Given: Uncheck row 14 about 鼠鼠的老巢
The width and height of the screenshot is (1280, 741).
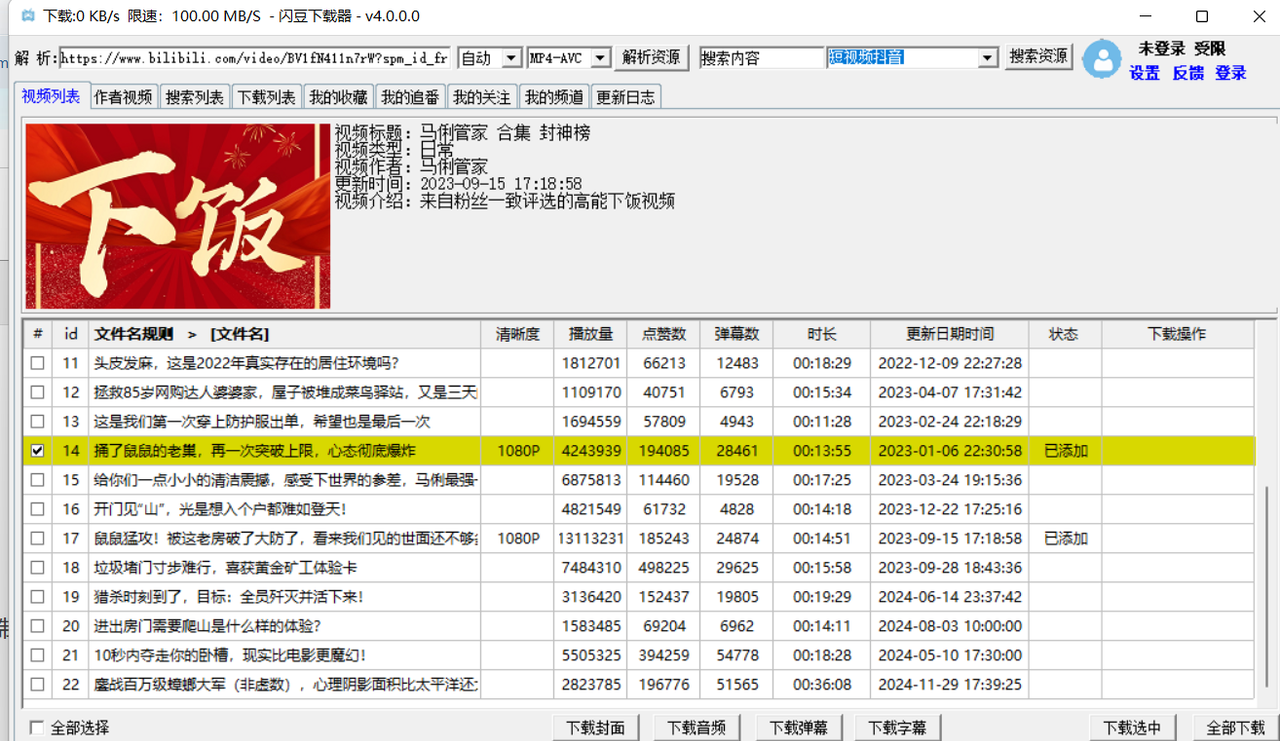Looking at the screenshot, I should pyautogui.click(x=37, y=450).
